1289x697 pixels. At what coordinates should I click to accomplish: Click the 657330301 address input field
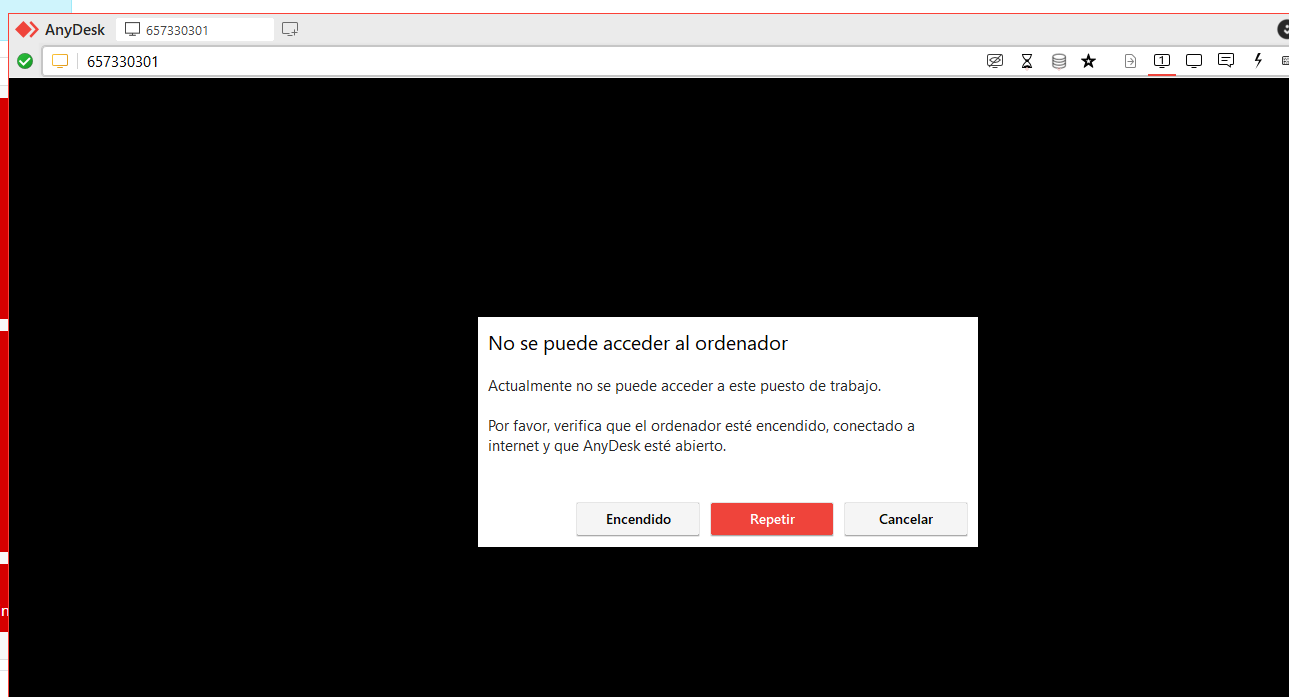tap(500, 61)
